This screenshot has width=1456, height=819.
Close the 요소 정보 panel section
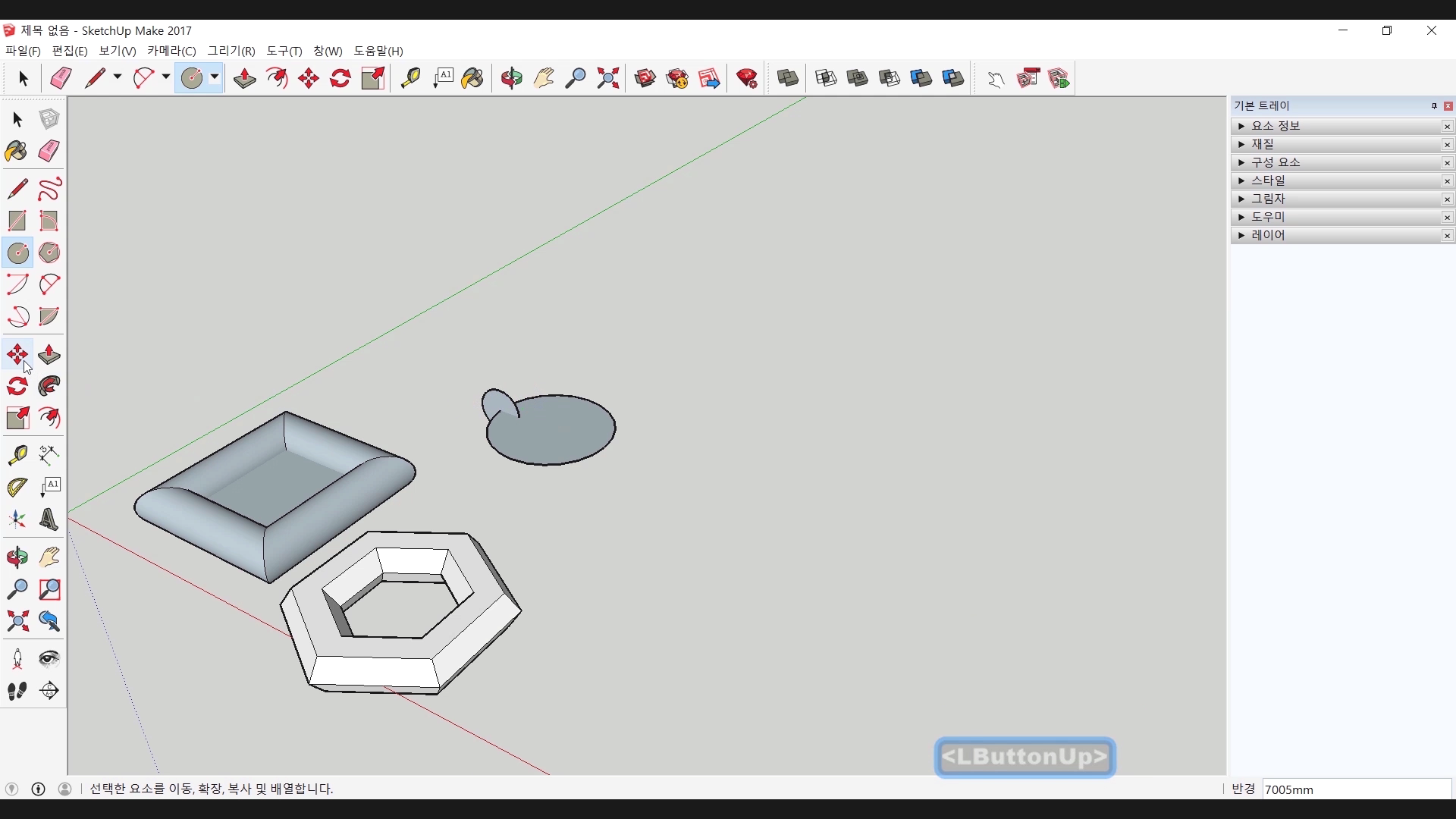pyautogui.click(x=1447, y=127)
